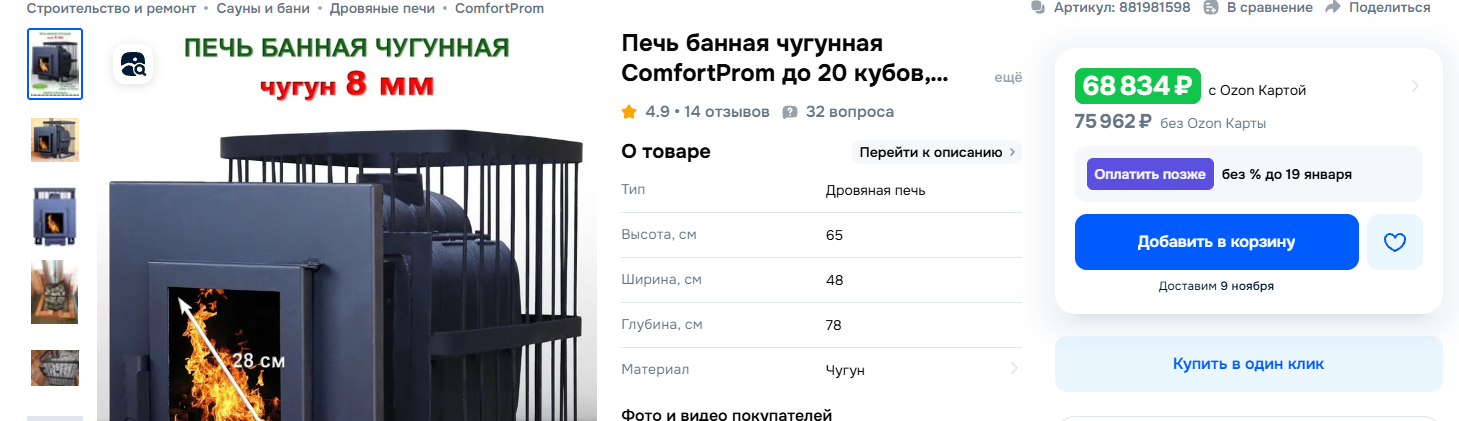Open the ComfortProm brand breadcrumb
Viewport: 1459px width, 421px height.
pyautogui.click(x=499, y=8)
